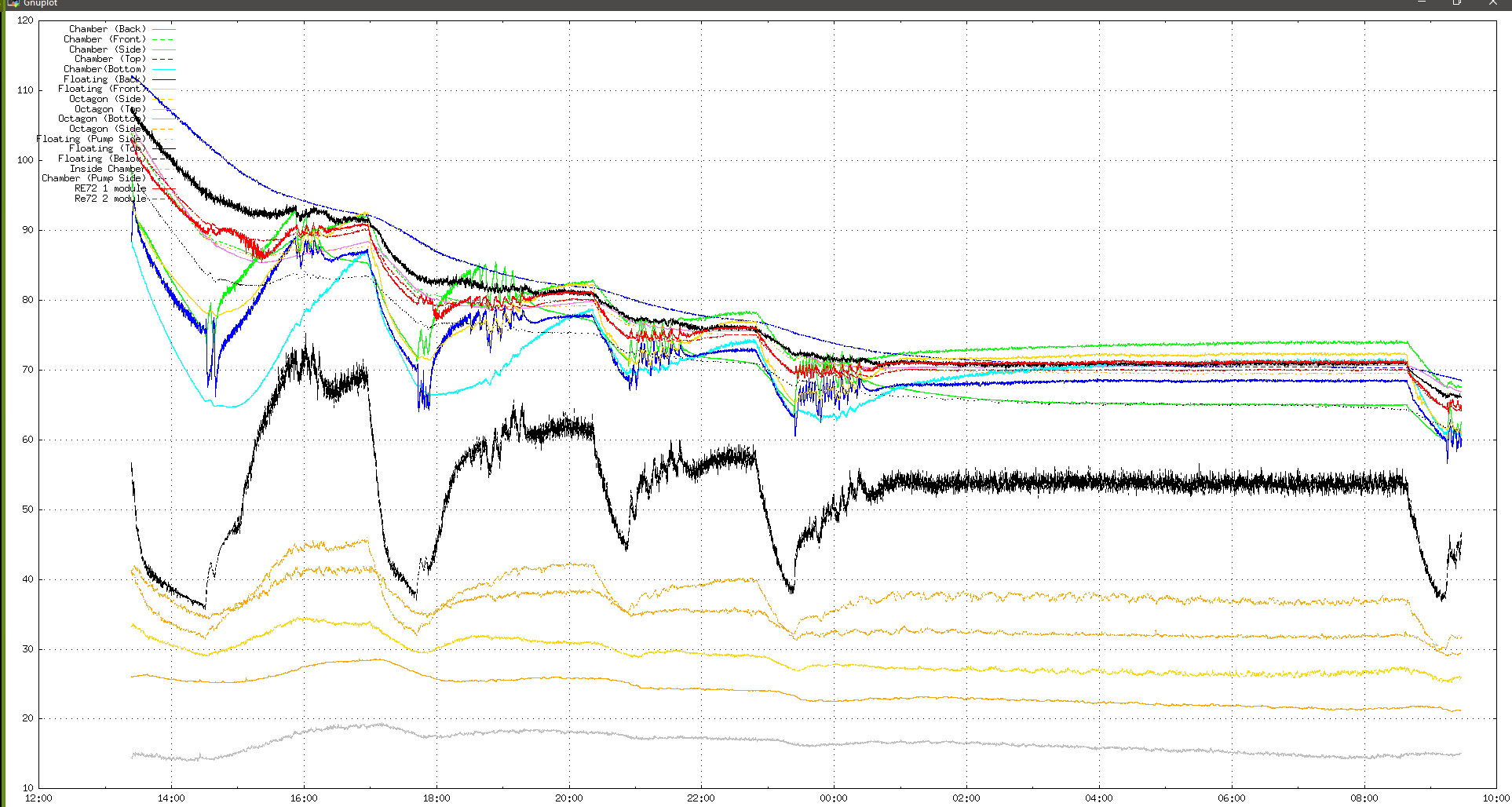Toggle Octagon (Bottom) curve visibility

click(101, 119)
